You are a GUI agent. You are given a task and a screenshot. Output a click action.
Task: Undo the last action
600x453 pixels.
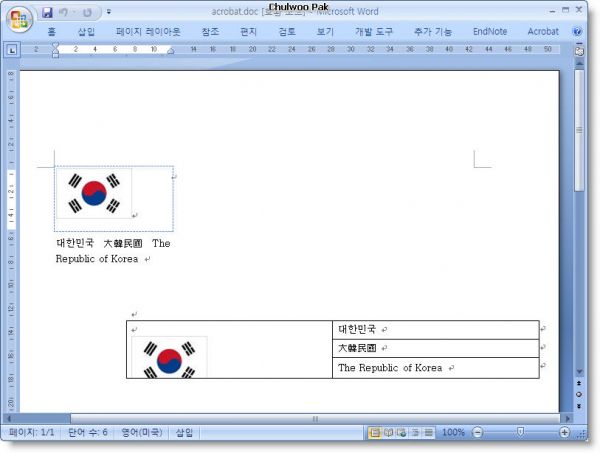pyautogui.click(x=64, y=13)
